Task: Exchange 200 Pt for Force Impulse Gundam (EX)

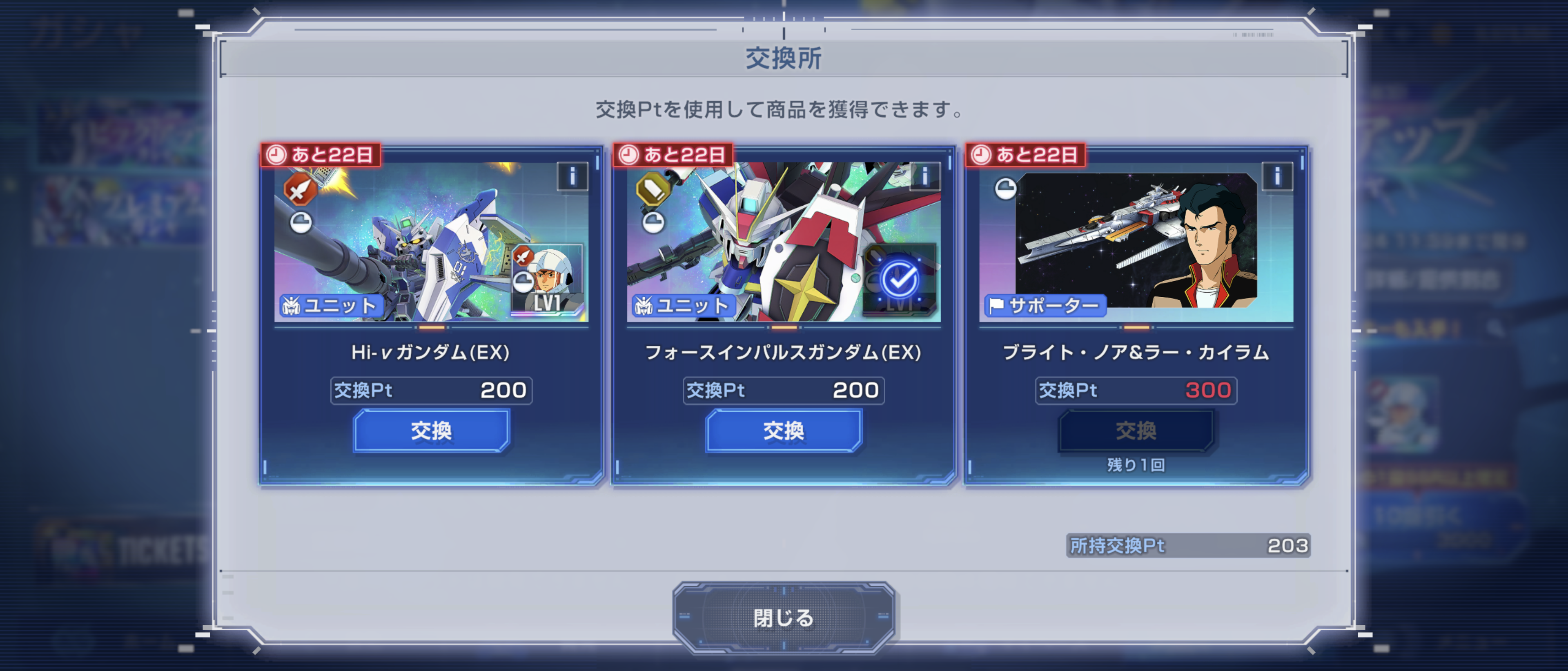Action: 784,431
